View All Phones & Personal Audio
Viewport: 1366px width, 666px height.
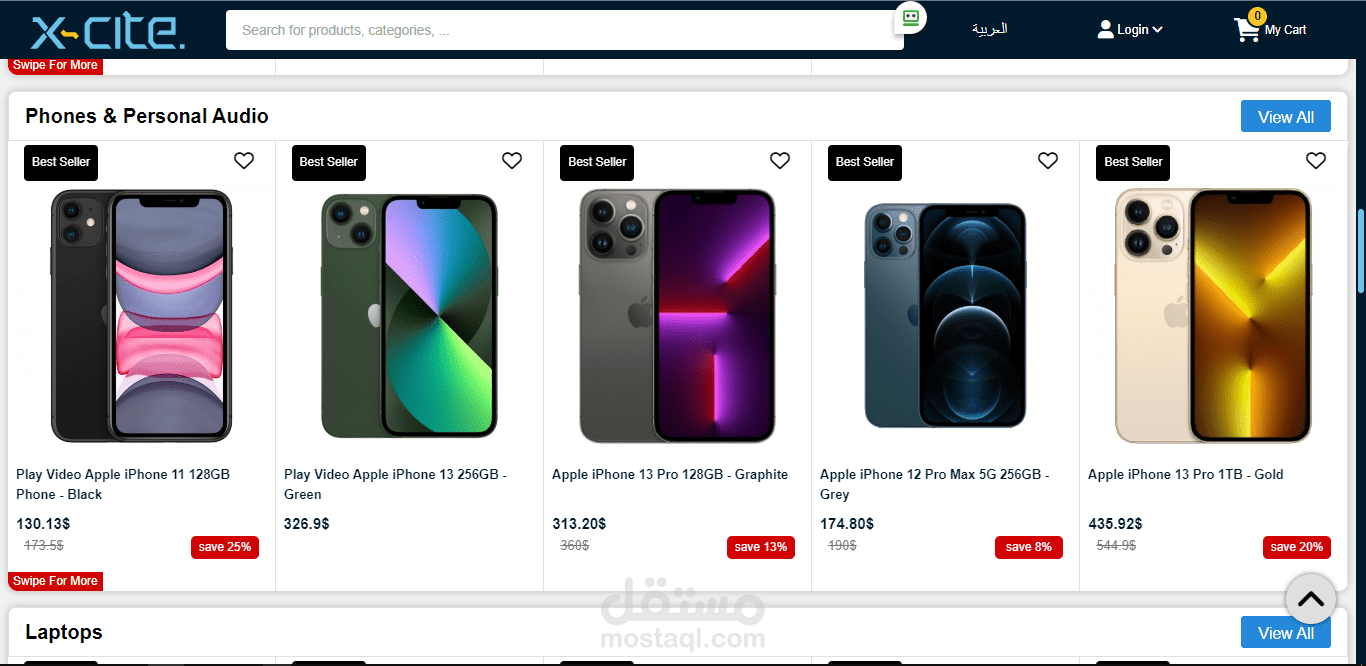1285,117
